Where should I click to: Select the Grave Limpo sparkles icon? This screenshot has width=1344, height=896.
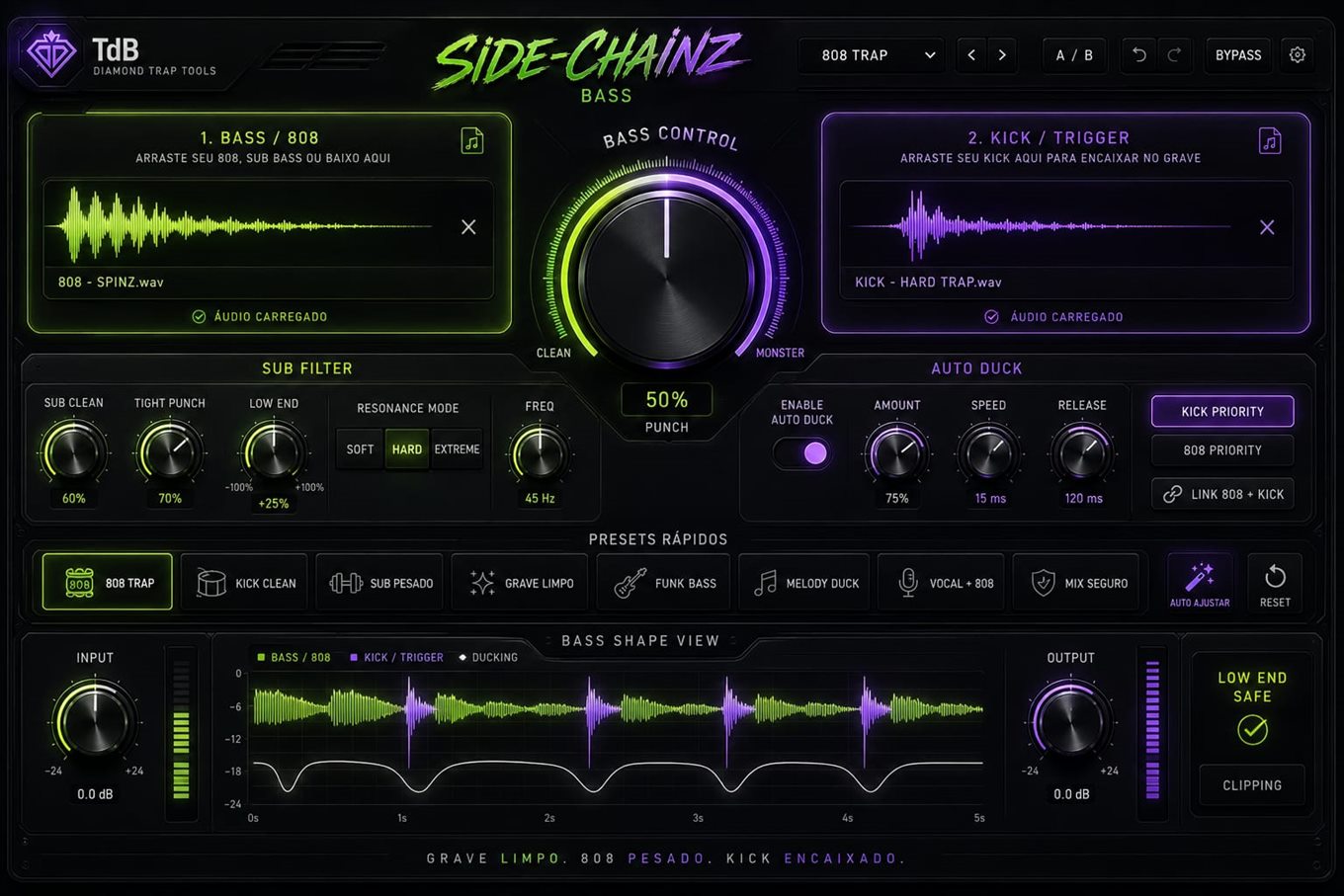pos(482,583)
